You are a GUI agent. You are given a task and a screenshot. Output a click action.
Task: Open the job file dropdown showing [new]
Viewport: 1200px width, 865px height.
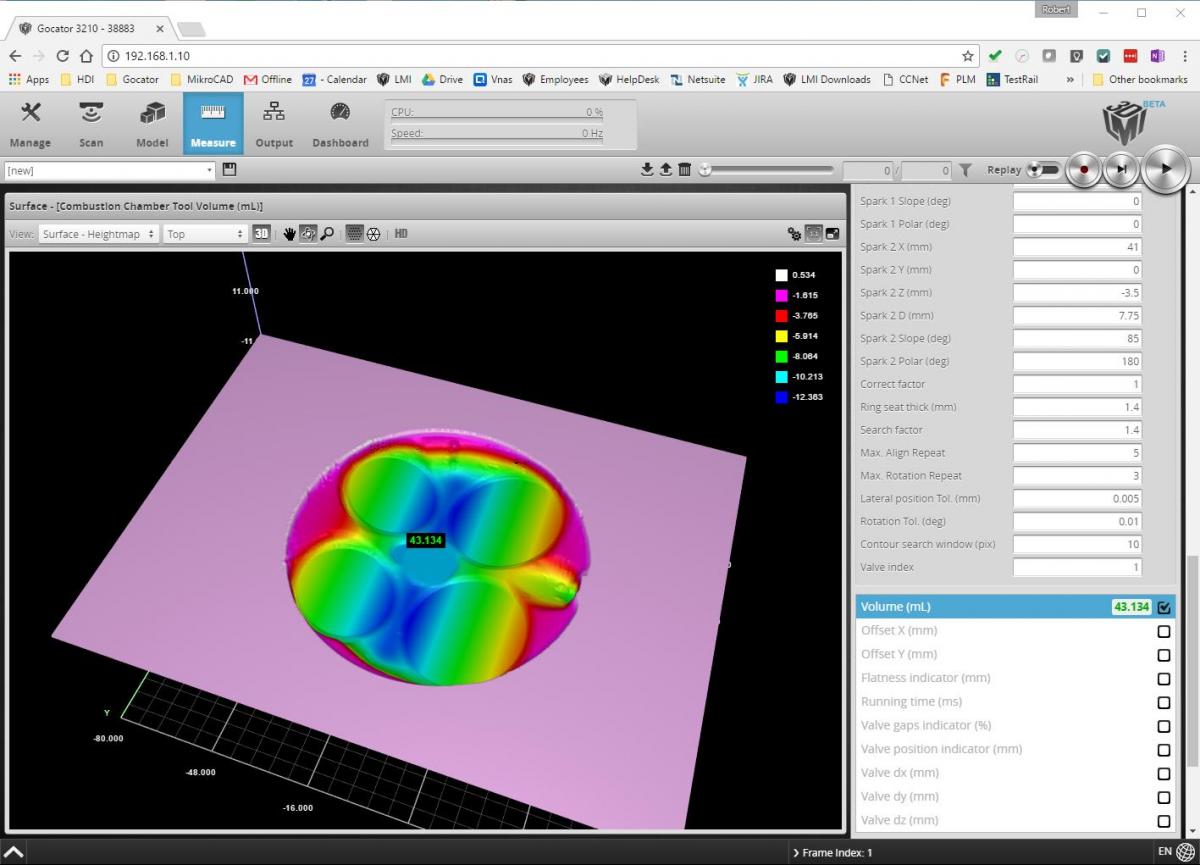(110, 170)
